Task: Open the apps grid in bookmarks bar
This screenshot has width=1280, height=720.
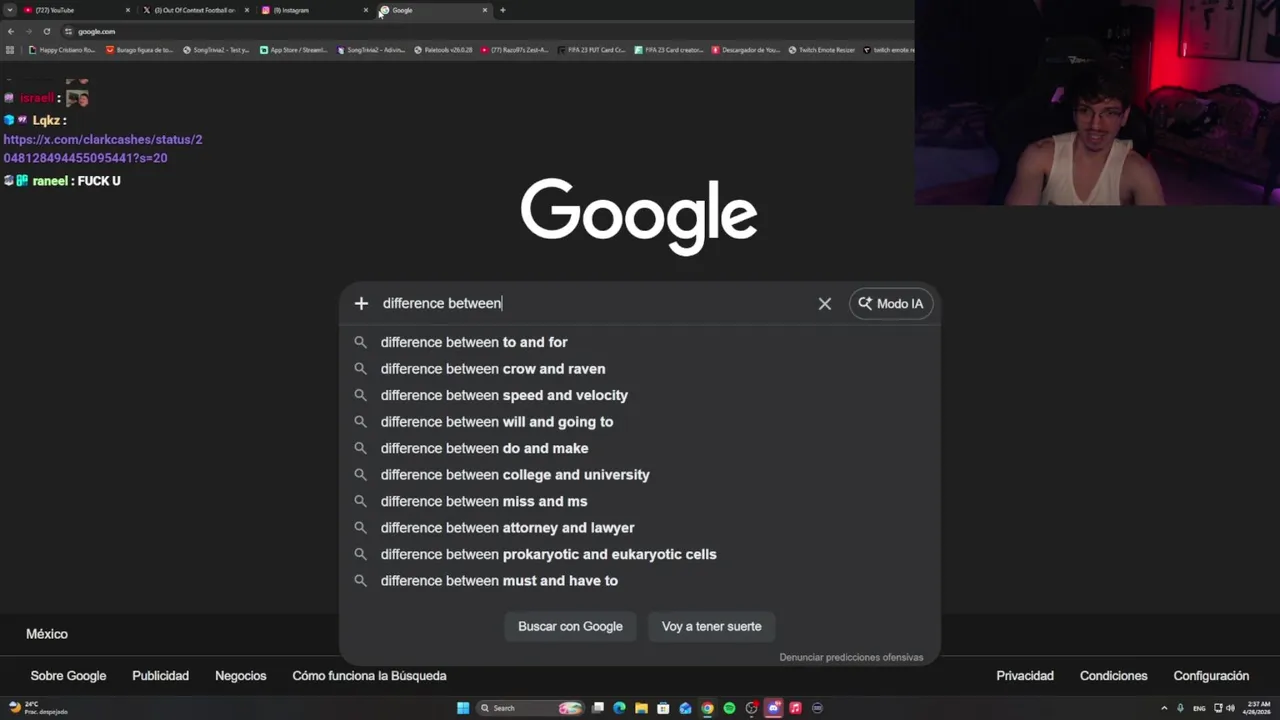Action: [10, 50]
